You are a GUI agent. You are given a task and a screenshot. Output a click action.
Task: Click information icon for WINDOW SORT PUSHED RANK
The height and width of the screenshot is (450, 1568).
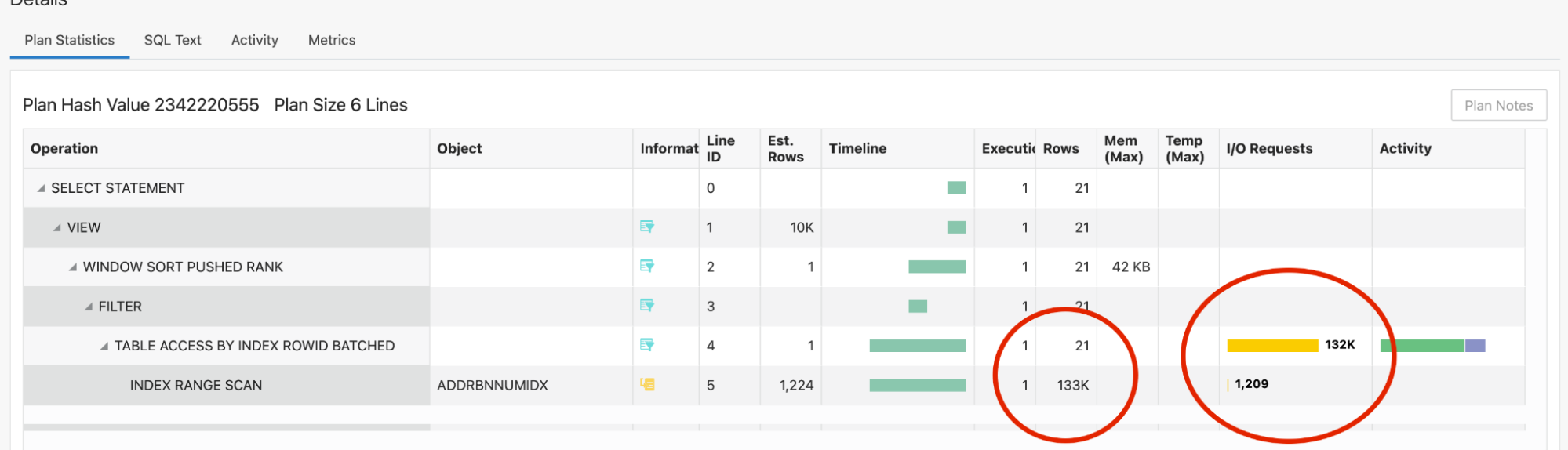click(647, 266)
